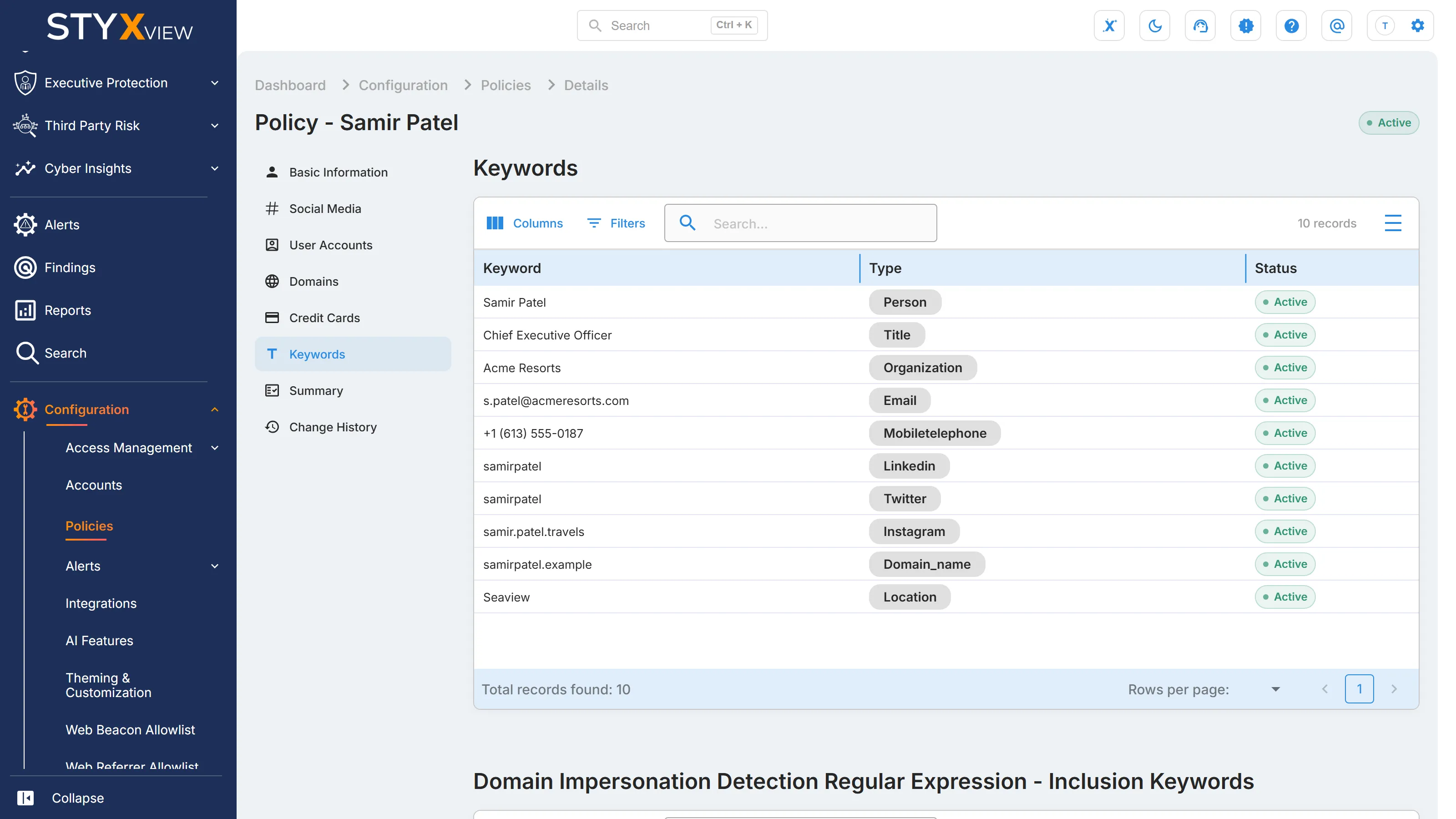
Task: Open the help question mark icon
Action: [1291, 25]
